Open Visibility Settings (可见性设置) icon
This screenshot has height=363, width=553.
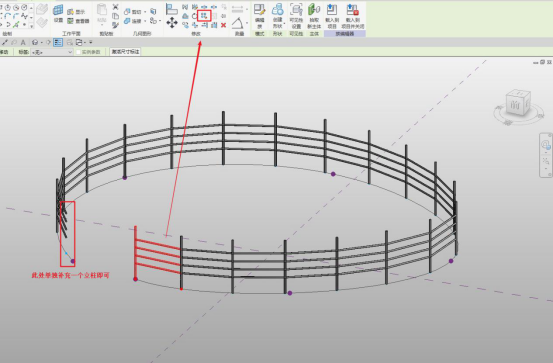(296, 16)
